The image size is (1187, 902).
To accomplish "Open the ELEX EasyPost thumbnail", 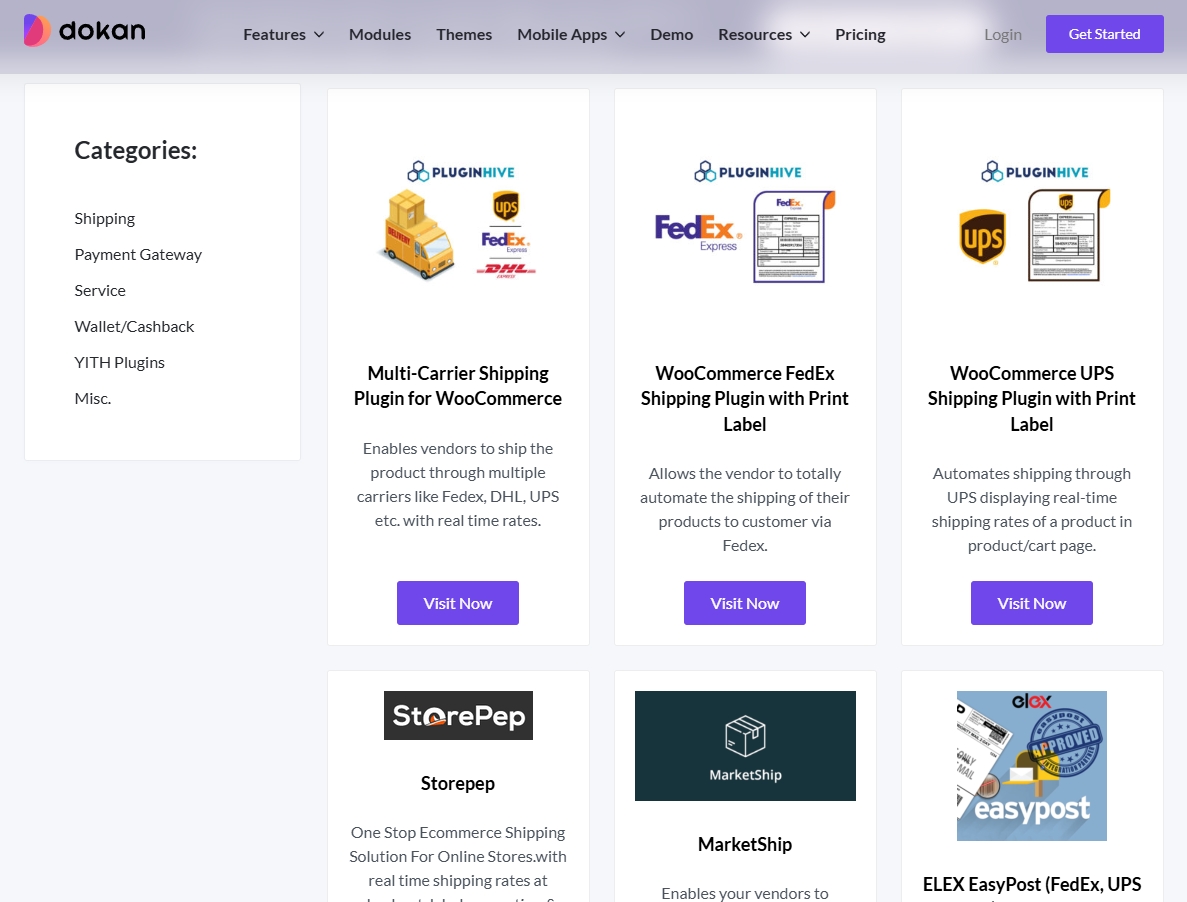I will pos(1031,765).
